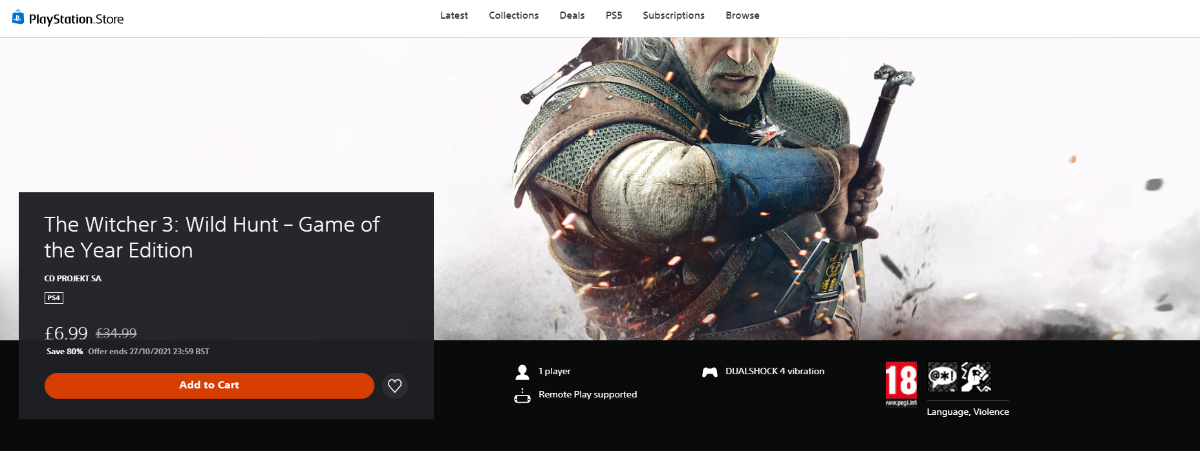1200x451 pixels.
Task: Click the PS4 platform badge
Action: click(54, 298)
